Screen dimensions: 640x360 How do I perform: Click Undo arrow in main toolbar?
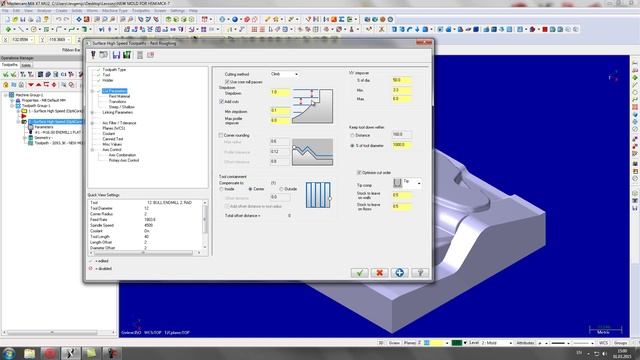tap(58, 19)
